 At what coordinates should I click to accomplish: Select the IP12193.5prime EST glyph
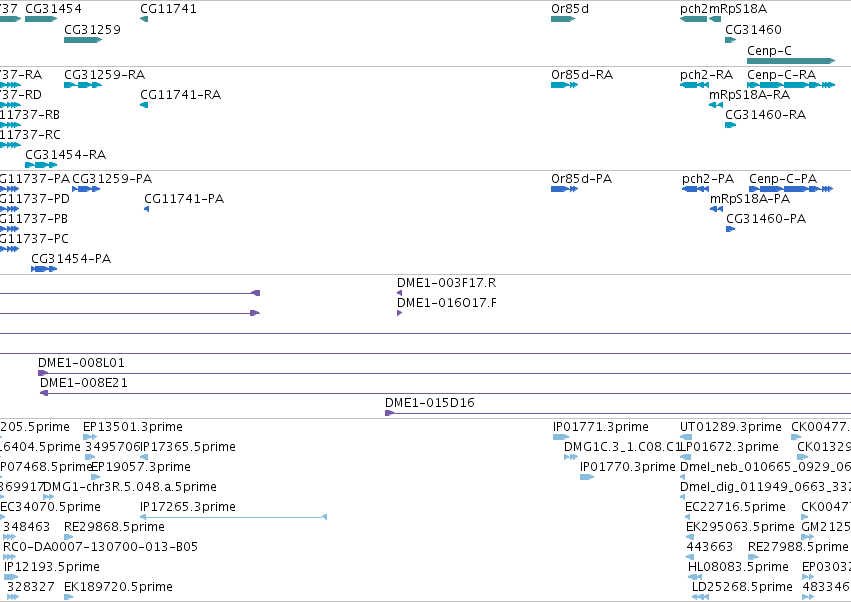click(x=11, y=577)
